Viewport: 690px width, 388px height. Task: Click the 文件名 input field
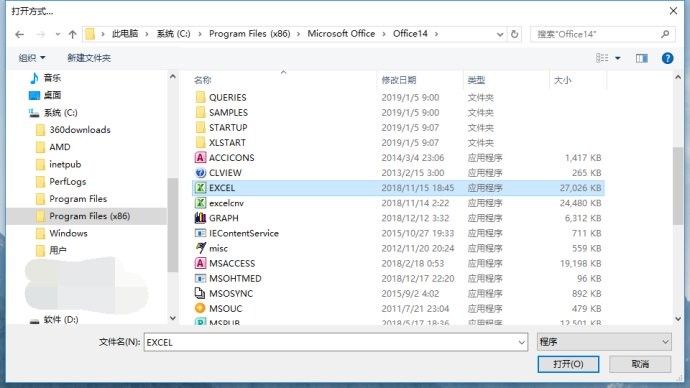coord(335,342)
